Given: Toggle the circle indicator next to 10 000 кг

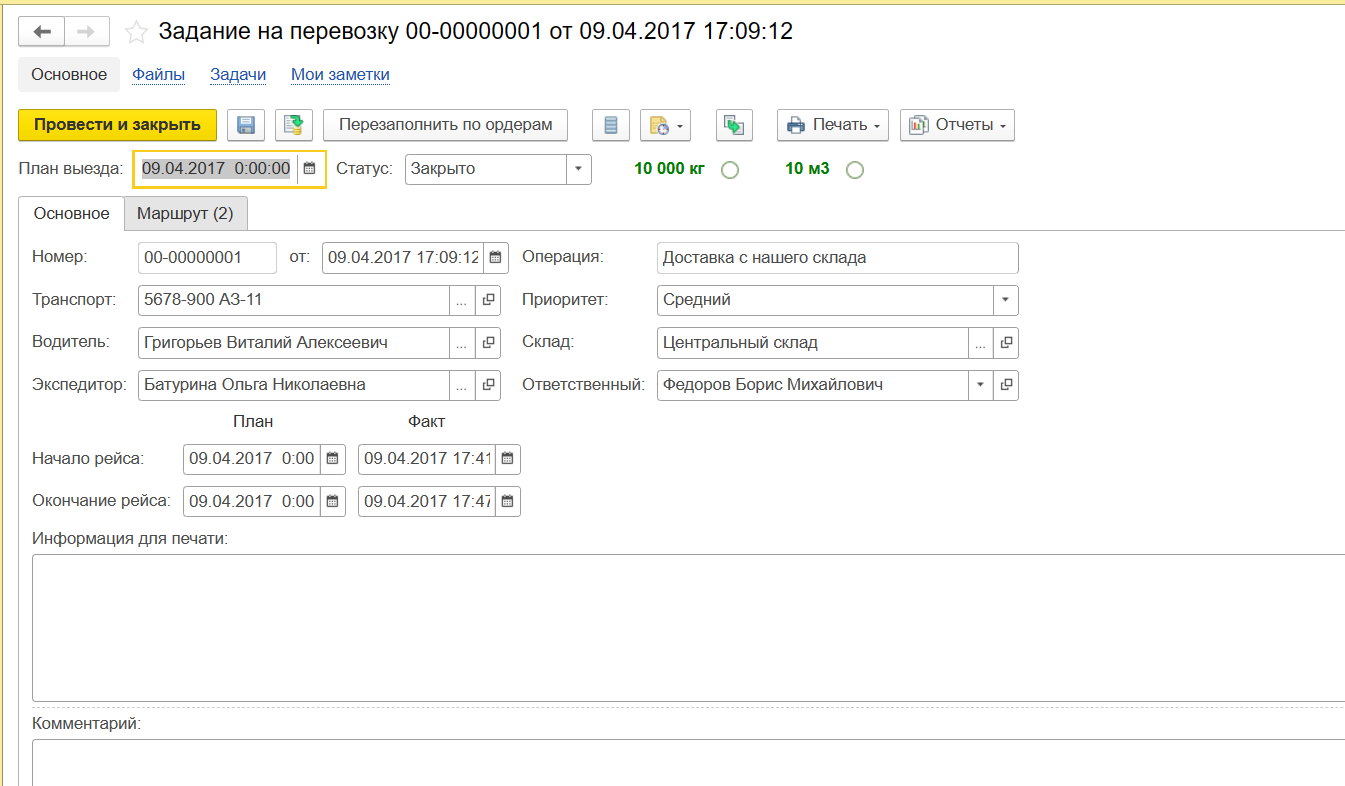Looking at the screenshot, I should pyautogui.click(x=730, y=170).
